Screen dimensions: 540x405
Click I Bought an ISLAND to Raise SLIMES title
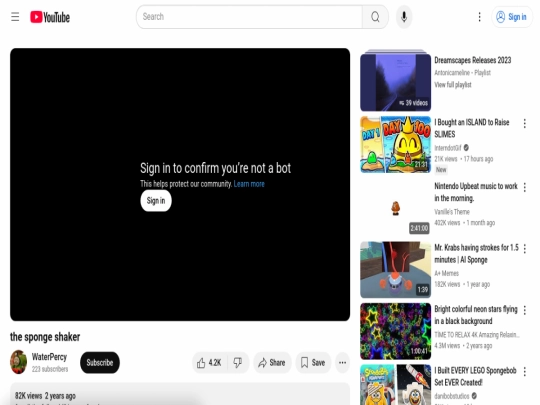[x=471, y=128]
